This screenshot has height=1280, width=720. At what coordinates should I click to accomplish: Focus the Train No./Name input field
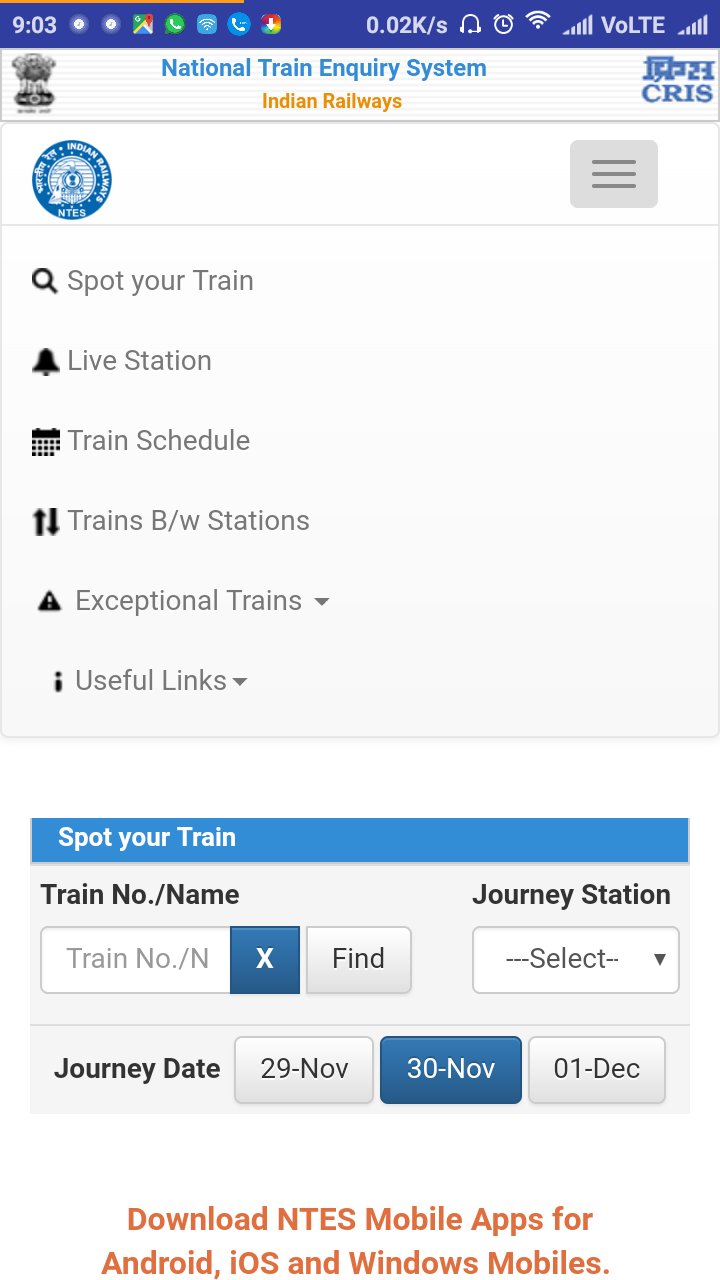coord(137,959)
